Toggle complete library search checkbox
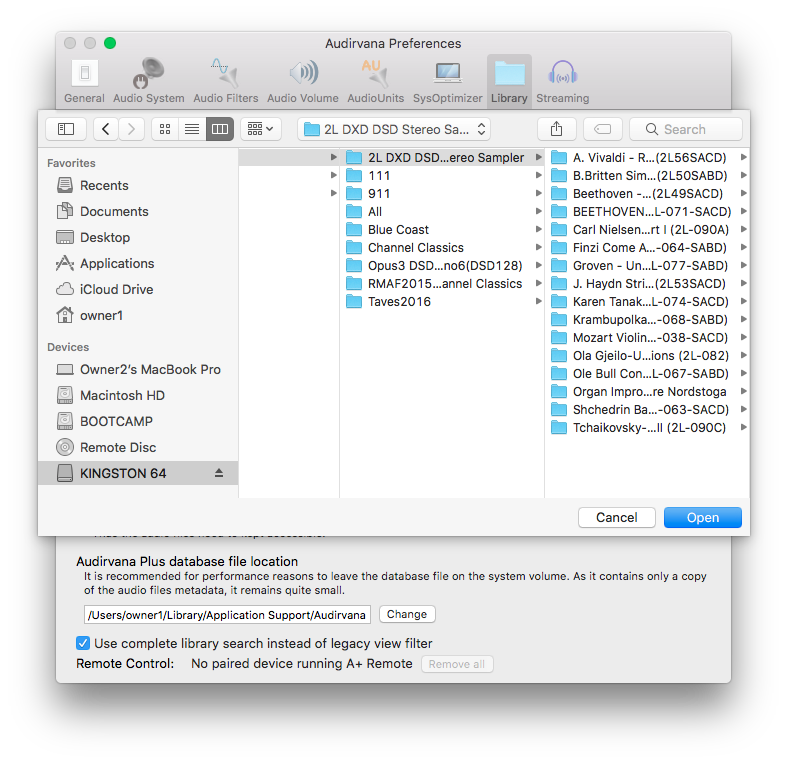Image resolution: width=787 pixels, height=763 pixels. point(83,644)
